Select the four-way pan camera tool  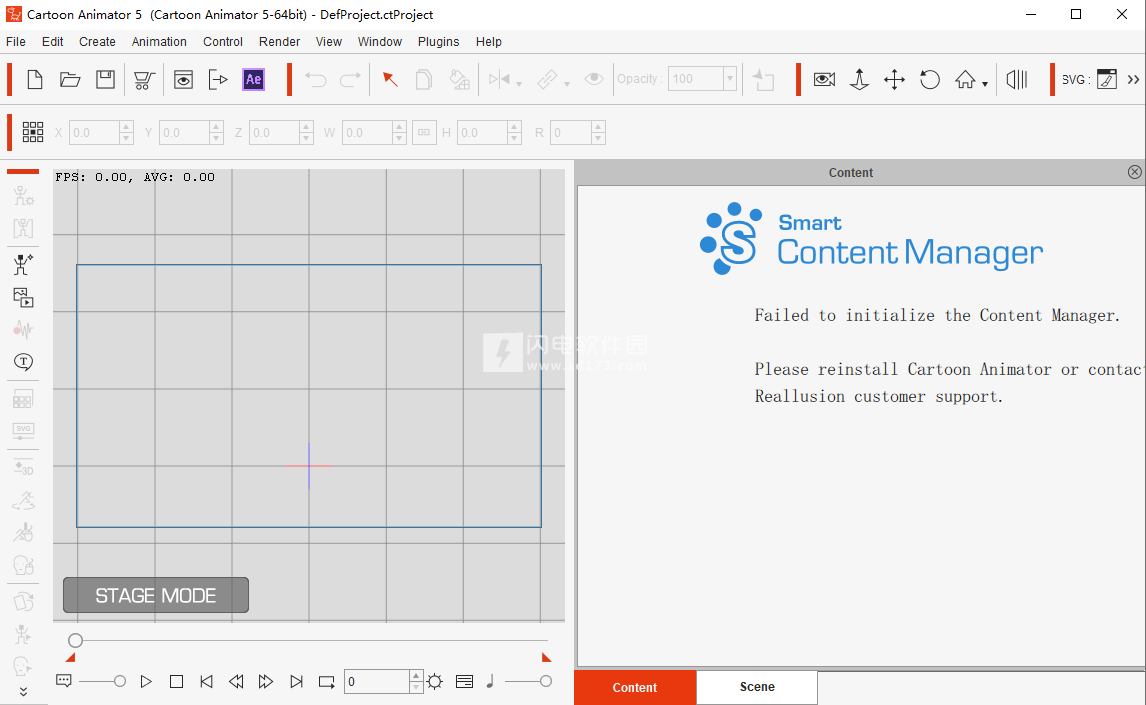click(x=895, y=79)
